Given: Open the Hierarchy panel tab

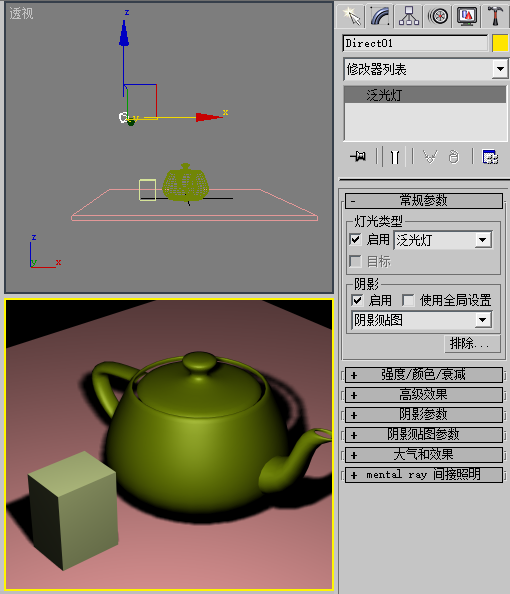Looking at the screenshot, I should (409, 16).
